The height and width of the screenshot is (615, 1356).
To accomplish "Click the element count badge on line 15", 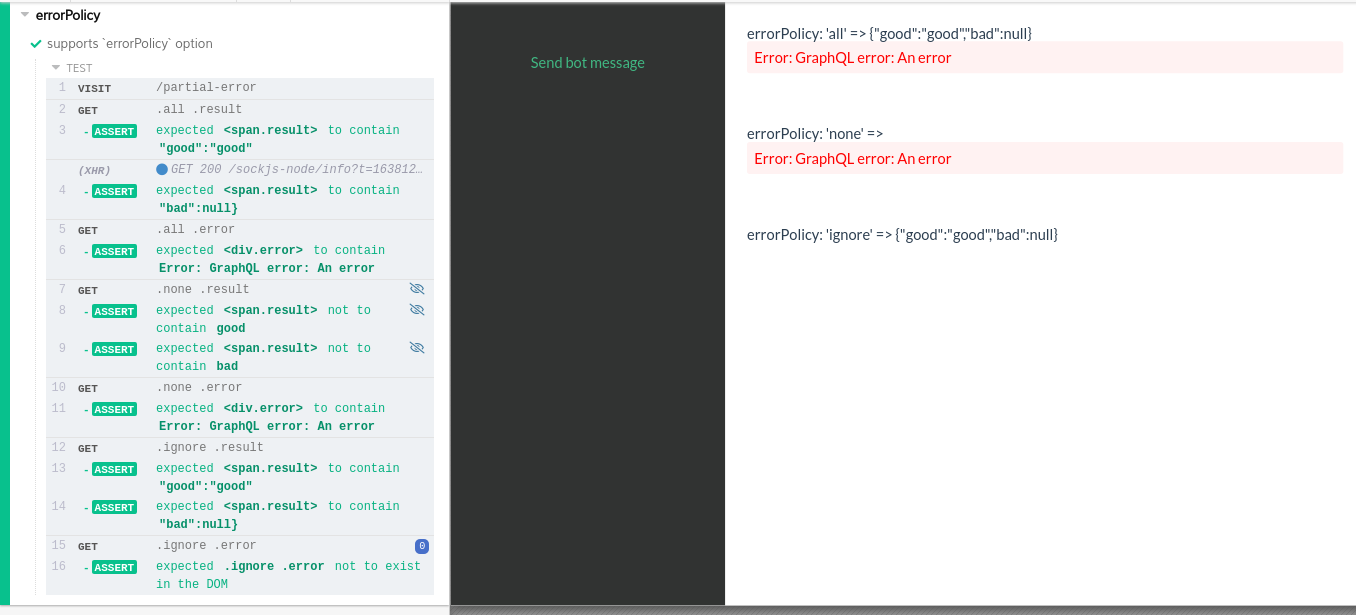I will [x=421, y=546].
